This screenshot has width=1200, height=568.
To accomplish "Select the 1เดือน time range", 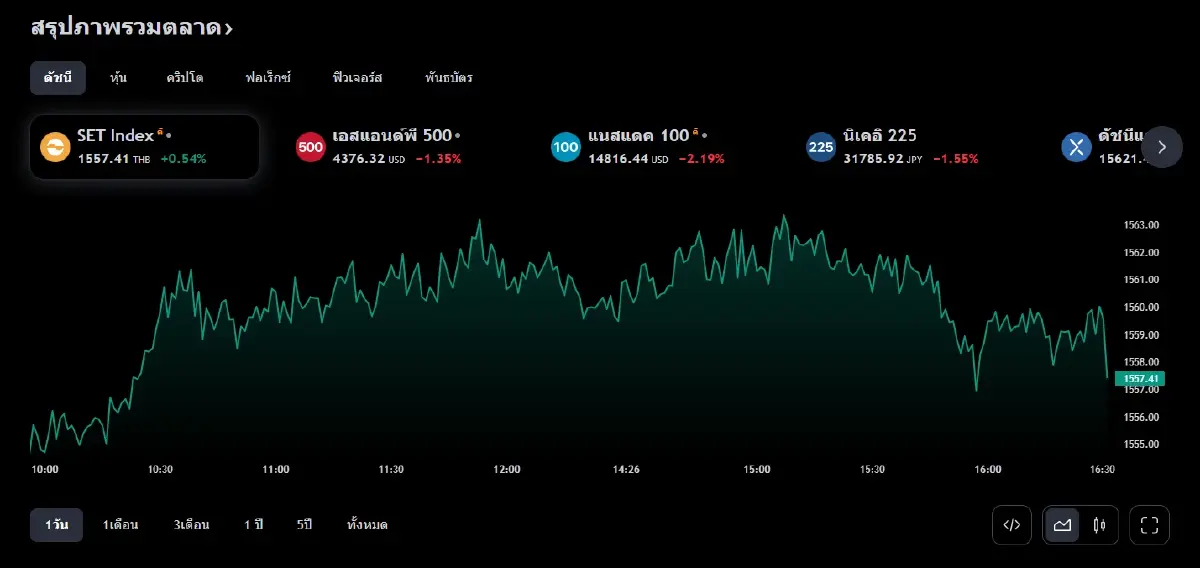I will (120, 525).
